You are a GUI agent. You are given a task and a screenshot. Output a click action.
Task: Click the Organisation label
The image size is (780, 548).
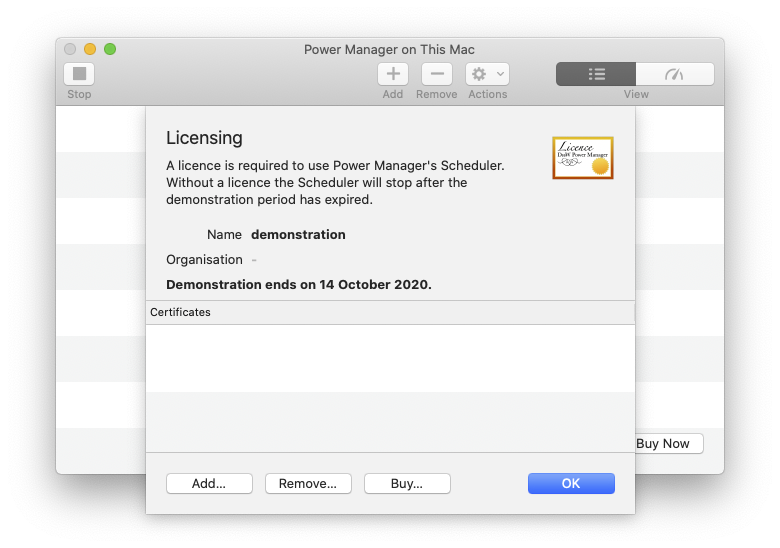(204, 260)
